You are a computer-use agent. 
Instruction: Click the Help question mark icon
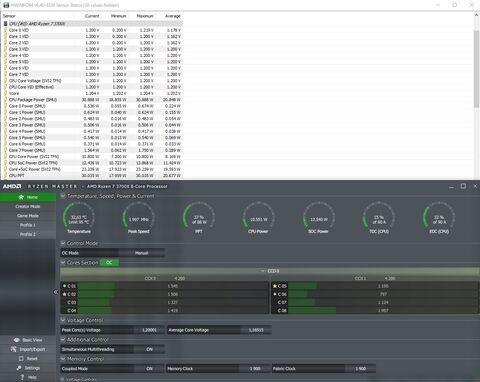point(22,377)
